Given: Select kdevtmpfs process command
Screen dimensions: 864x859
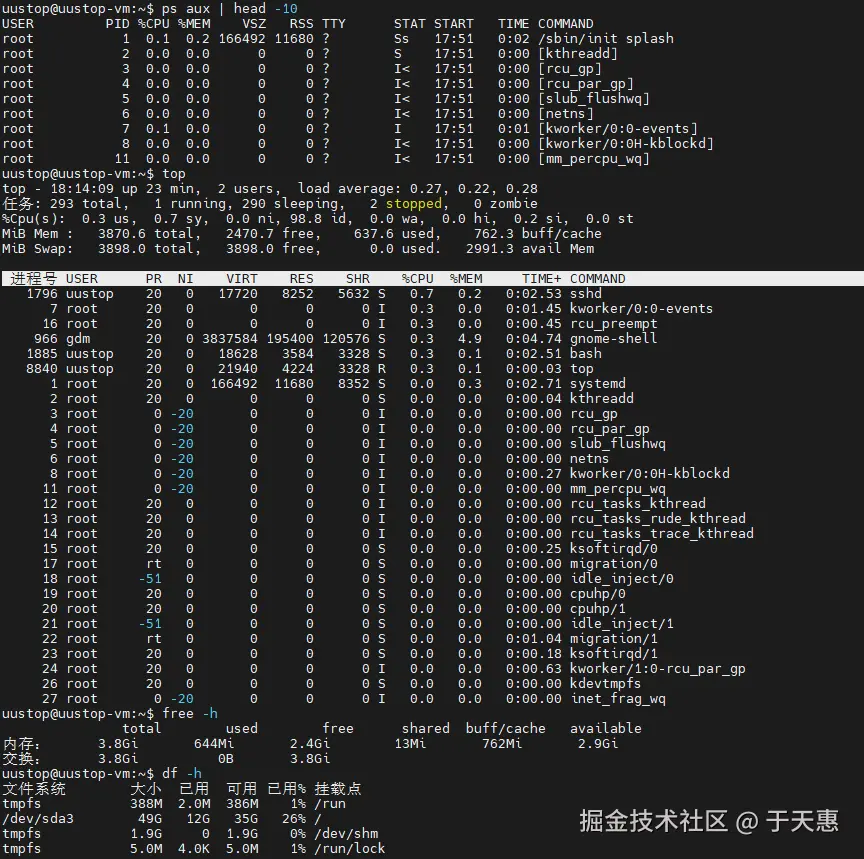Looking at the screenshot, I should click(x=605, y=684).
